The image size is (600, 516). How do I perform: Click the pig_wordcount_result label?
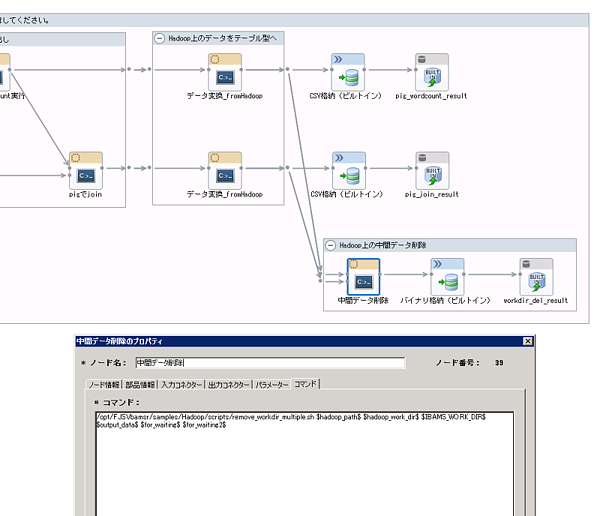pos(431,96)
